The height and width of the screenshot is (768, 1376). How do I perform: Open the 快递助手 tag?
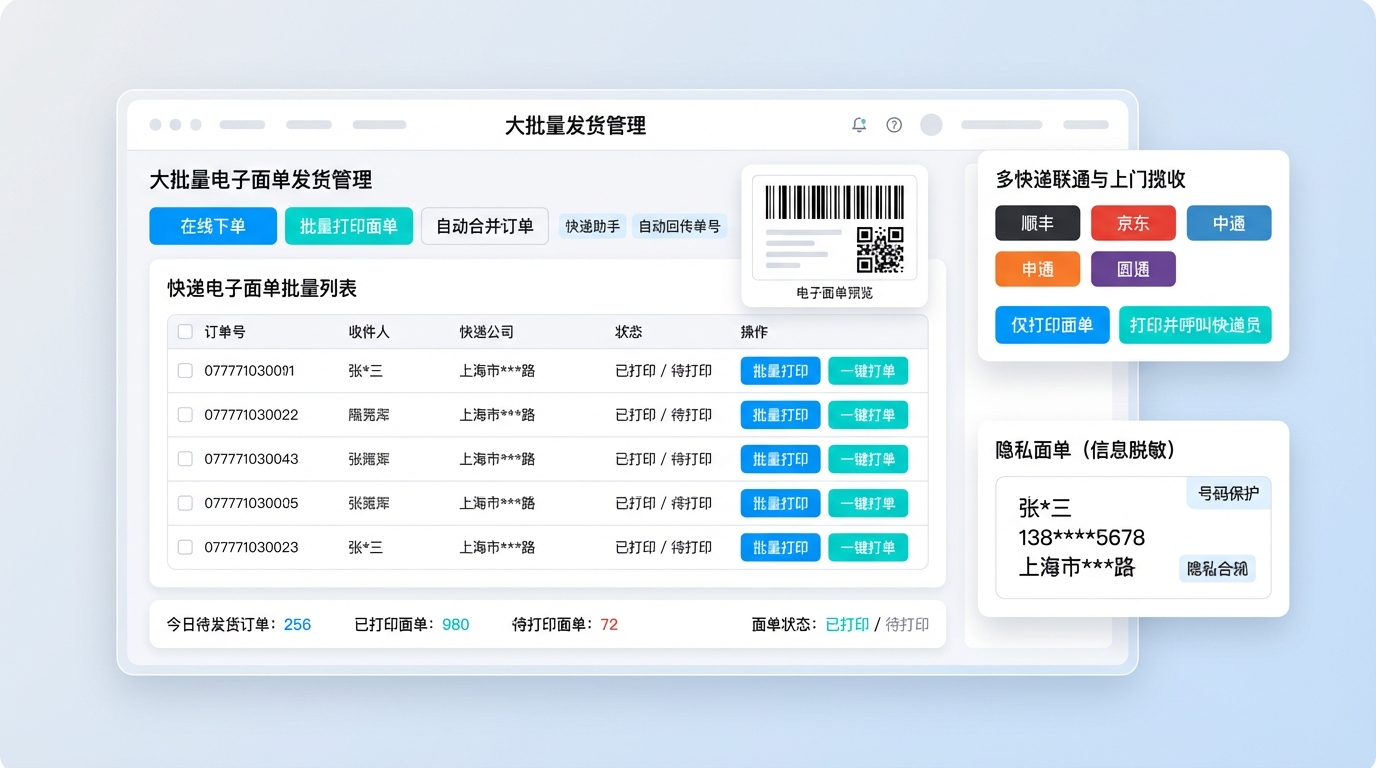(x=593, y=226)
